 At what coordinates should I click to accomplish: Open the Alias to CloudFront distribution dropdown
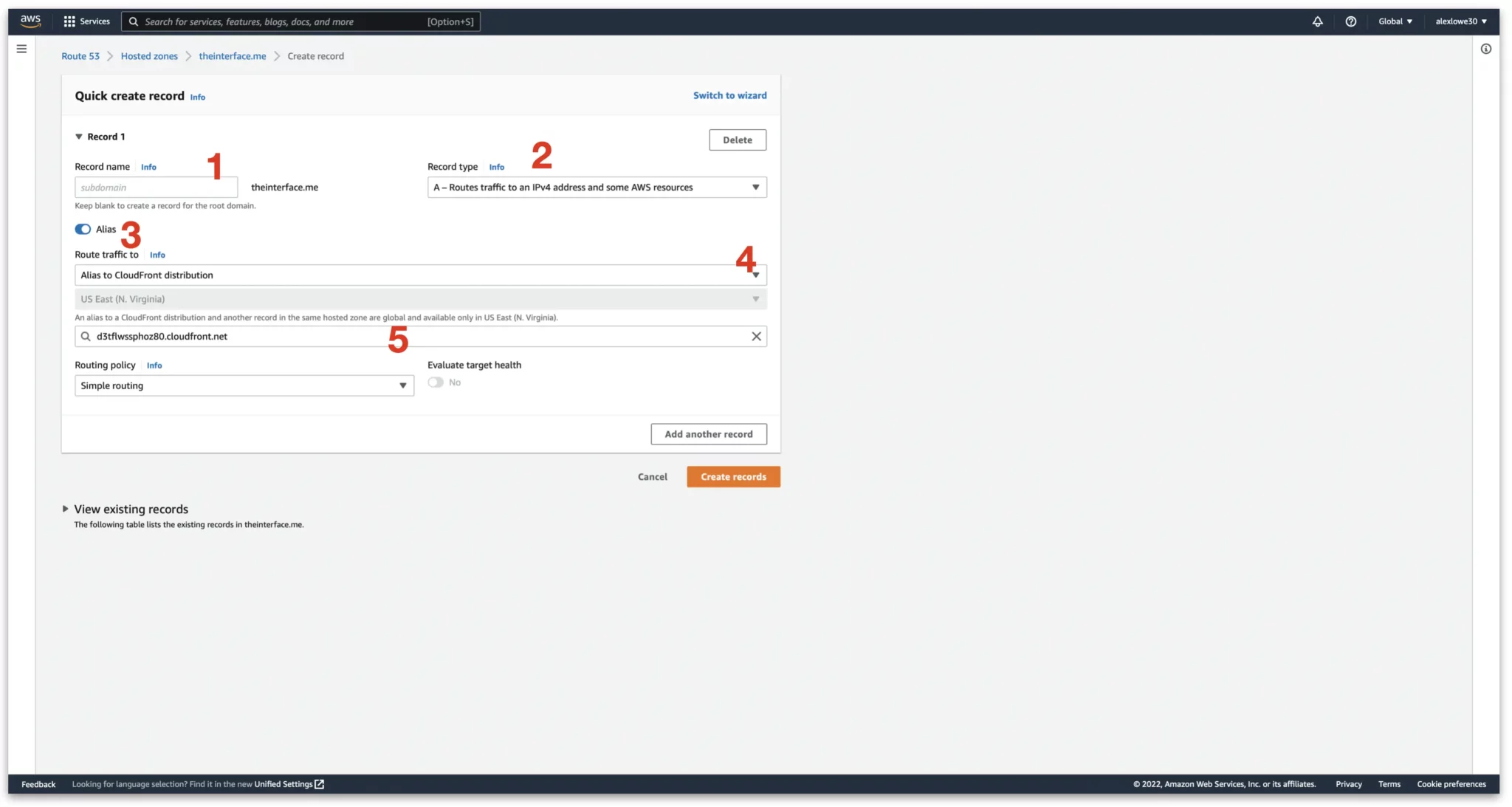(x=420, y=275)
